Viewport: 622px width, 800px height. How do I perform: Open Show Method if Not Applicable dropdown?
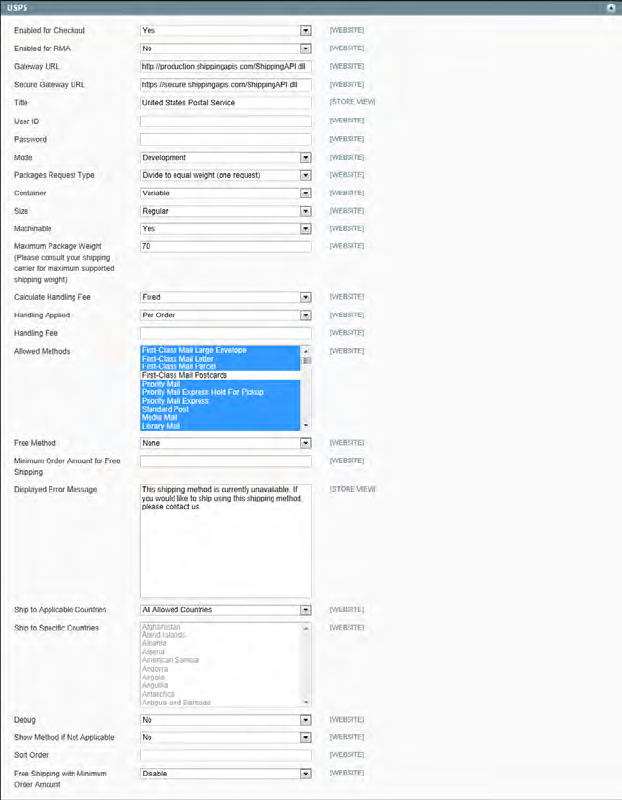click(226, 738)
